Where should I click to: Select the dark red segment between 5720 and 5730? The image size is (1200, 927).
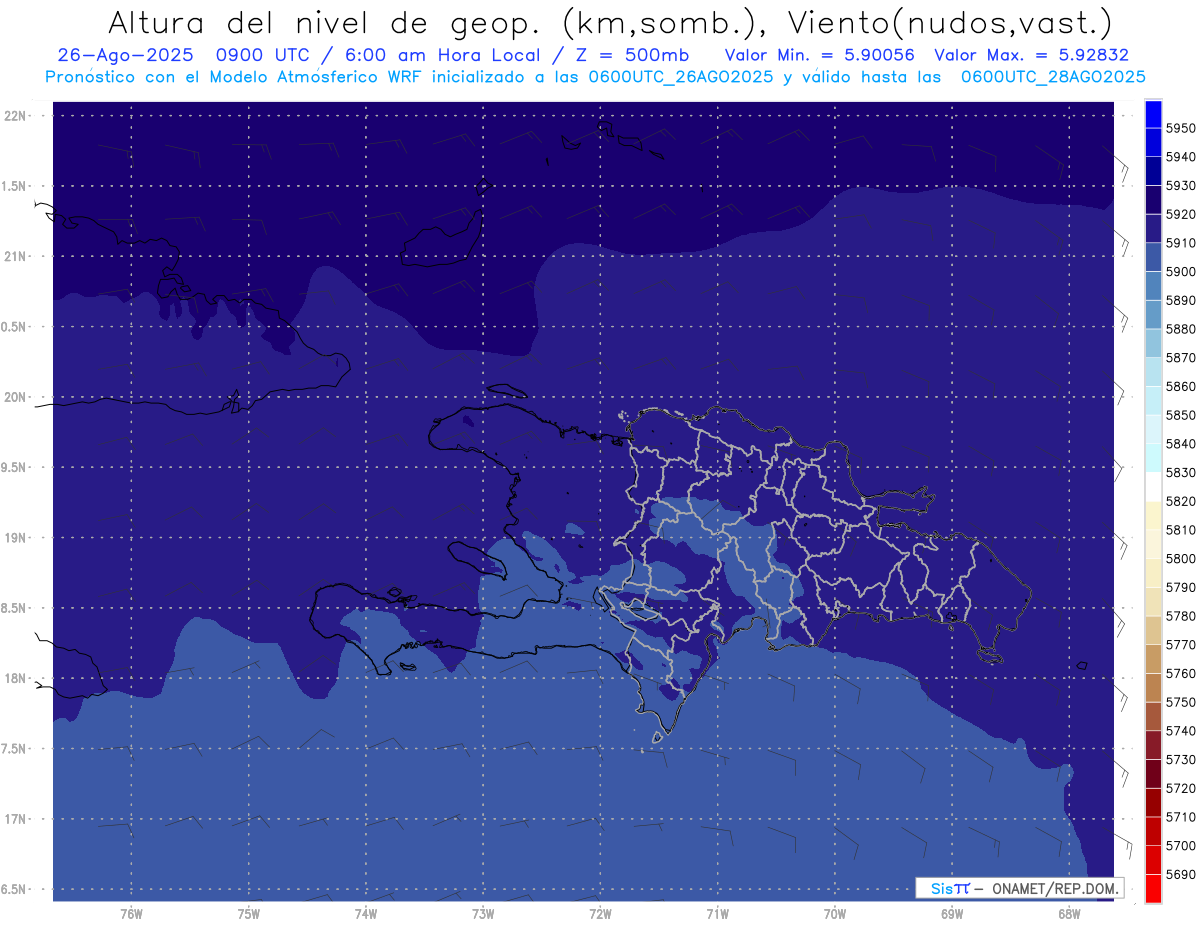(1153, 774)
